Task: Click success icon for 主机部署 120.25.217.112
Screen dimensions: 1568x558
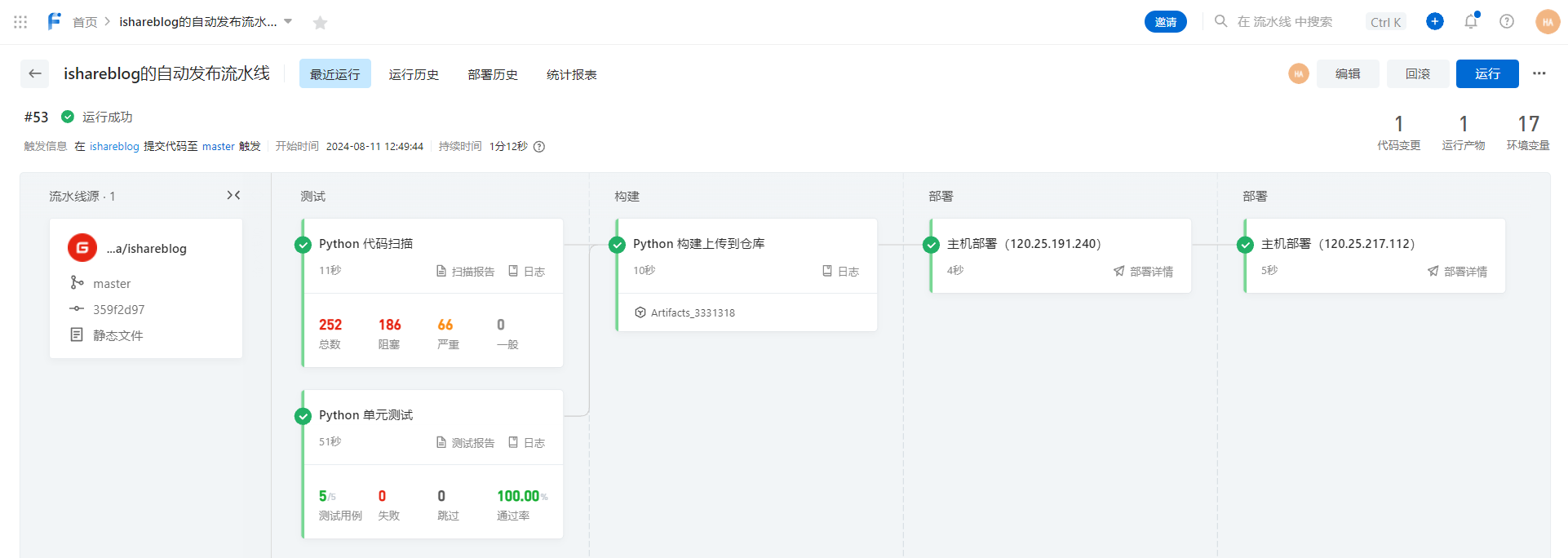Action: (x=1245, y=245)
